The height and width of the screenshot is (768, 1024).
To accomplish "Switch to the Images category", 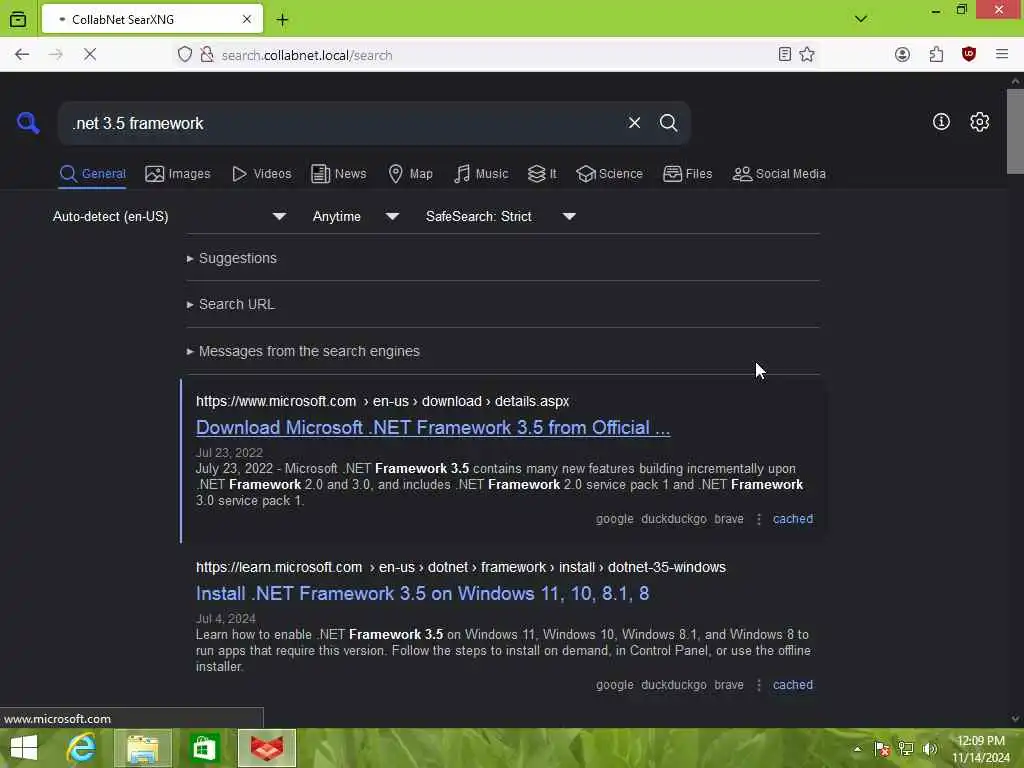I will [178, 174].
